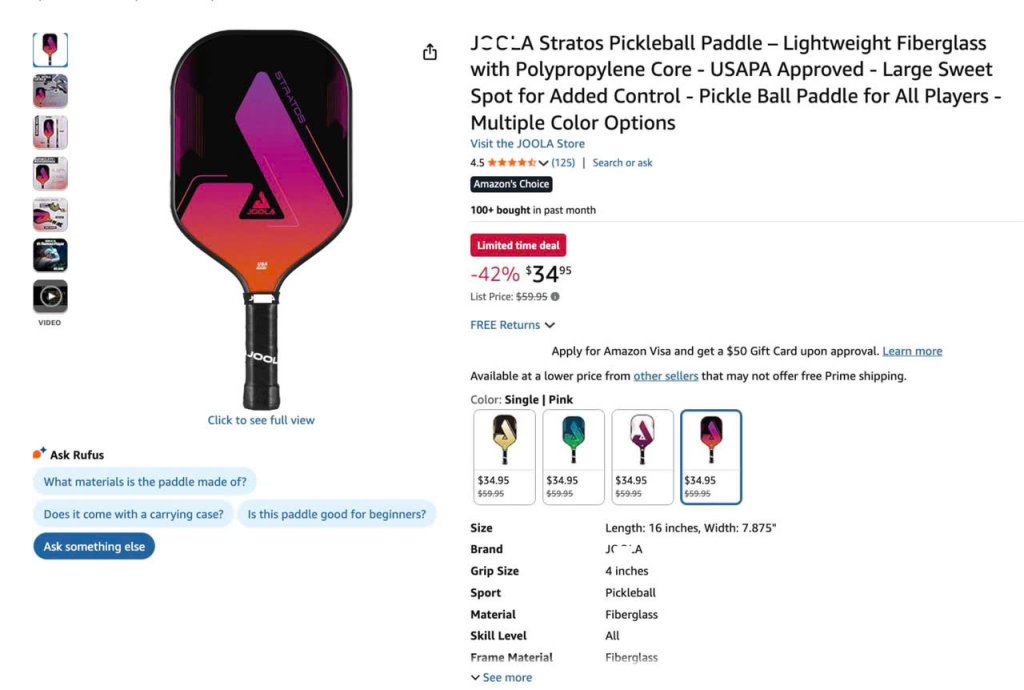1024x690 pixels.
Task: Open Learn more about Amazon Visa
Action: pos(912,351)
